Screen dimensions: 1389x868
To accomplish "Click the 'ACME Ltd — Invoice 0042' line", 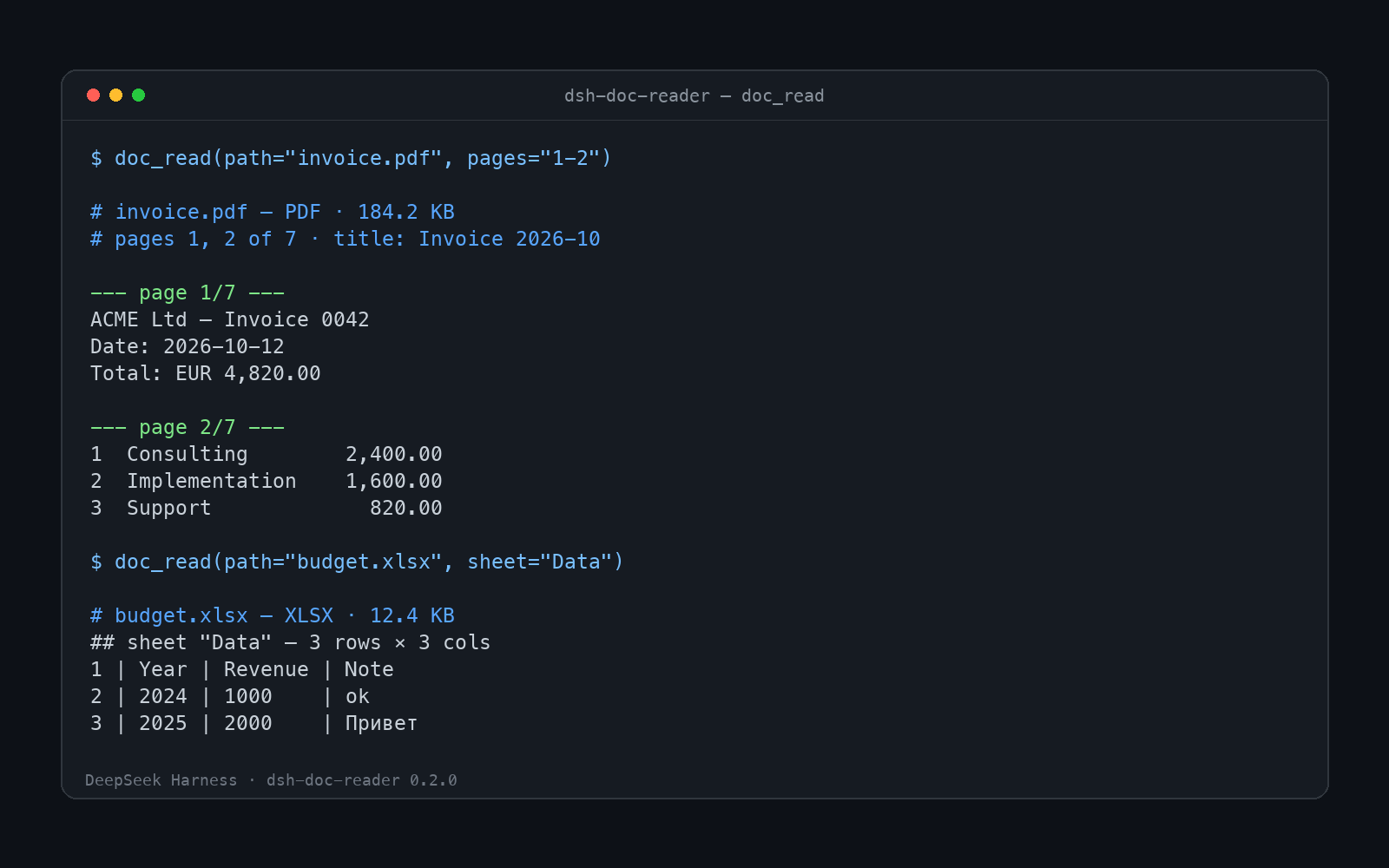I will 230,319.
